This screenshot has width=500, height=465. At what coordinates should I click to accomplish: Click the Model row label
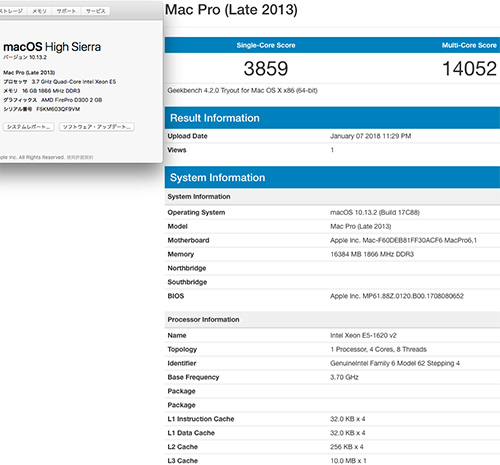pos(177,226)
